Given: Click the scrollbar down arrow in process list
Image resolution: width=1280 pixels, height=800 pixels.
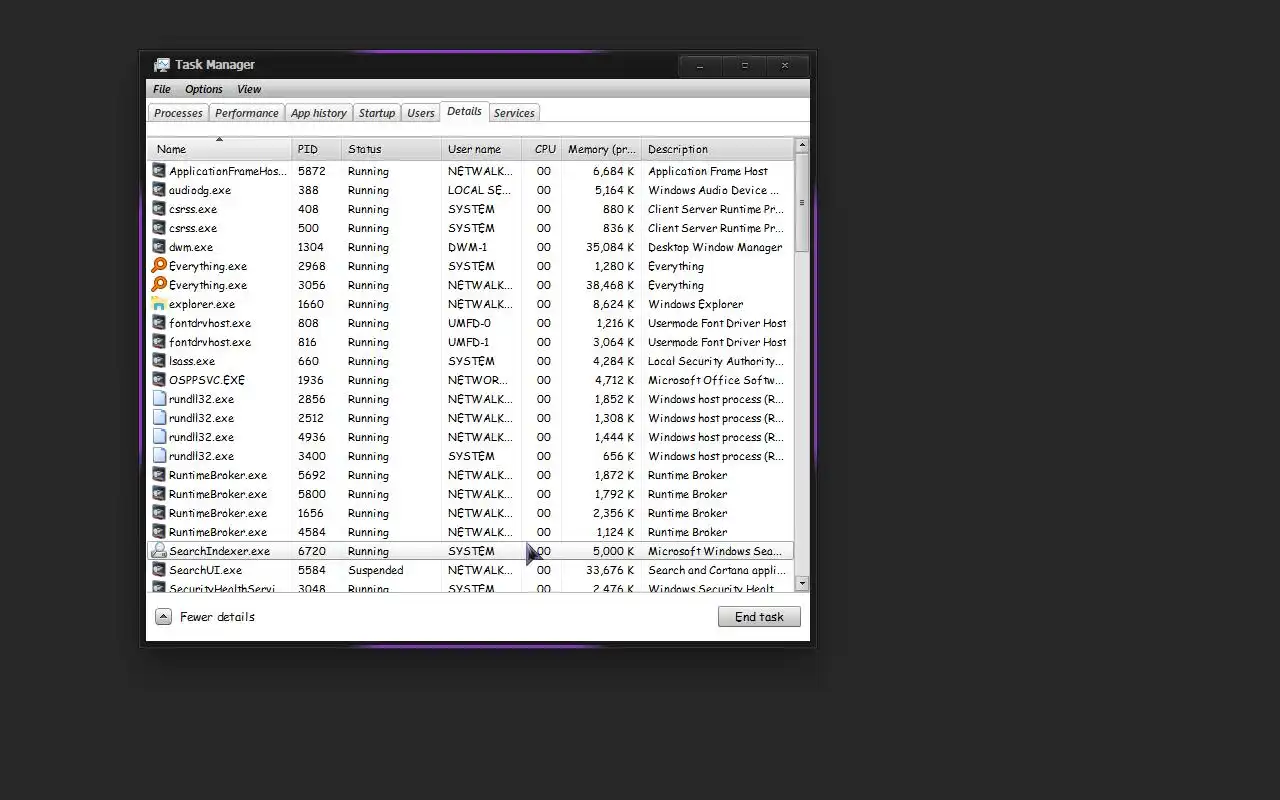Looking at the screenshot, I should pyautogui.click(x=802, y=583).
